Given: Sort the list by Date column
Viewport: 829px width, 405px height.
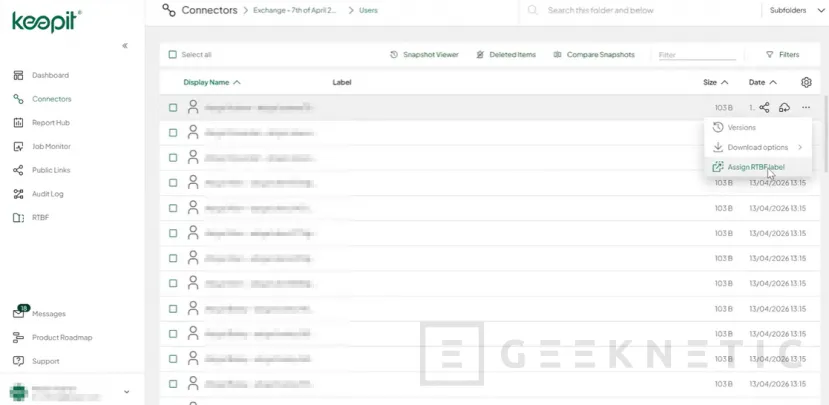Looking at the screenshot, I should pyautogui.click(x=762, y=82).
